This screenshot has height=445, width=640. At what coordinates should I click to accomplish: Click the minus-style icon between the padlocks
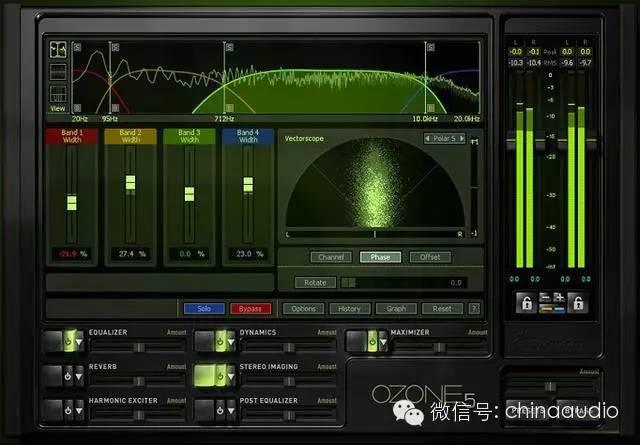[545, 297]
